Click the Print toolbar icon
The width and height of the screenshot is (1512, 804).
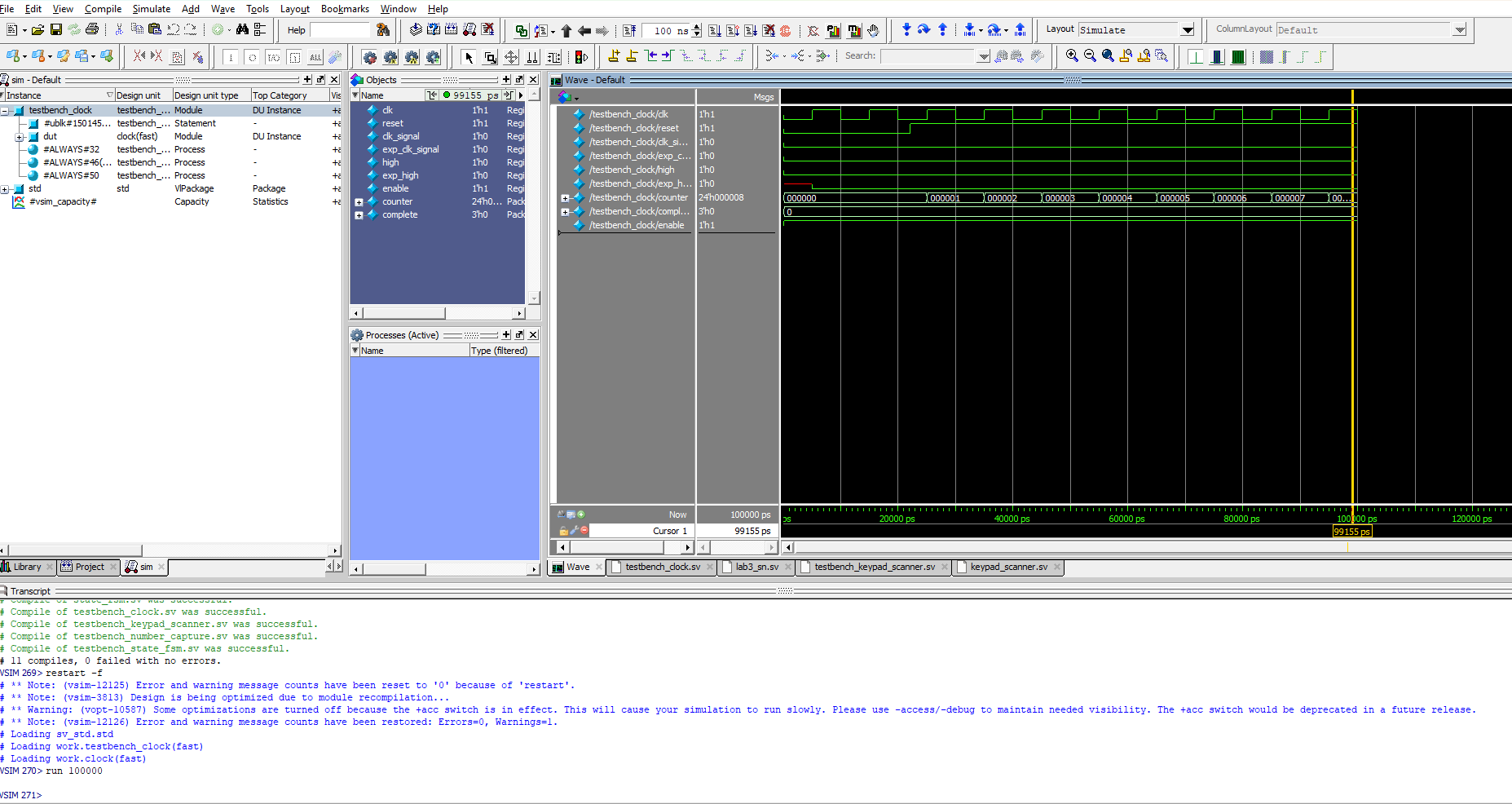click(92, 30)
